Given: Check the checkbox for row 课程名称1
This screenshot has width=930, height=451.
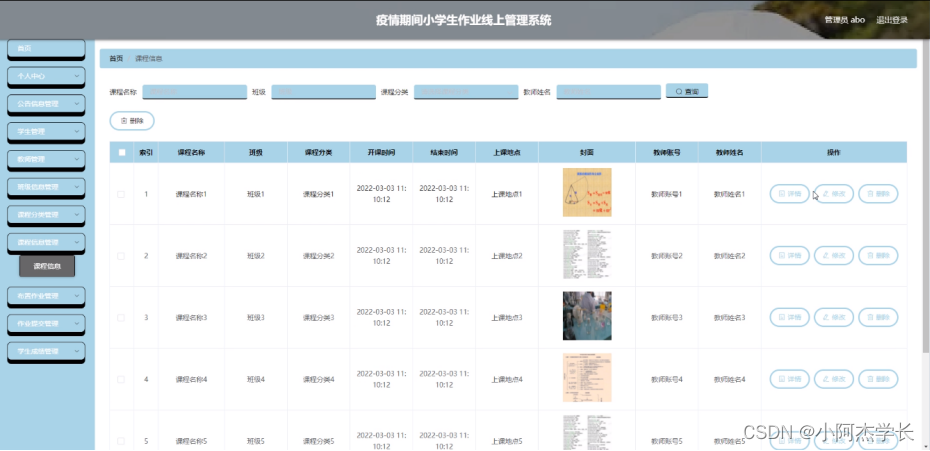Looking at the screenshot, I should (121, 194).
